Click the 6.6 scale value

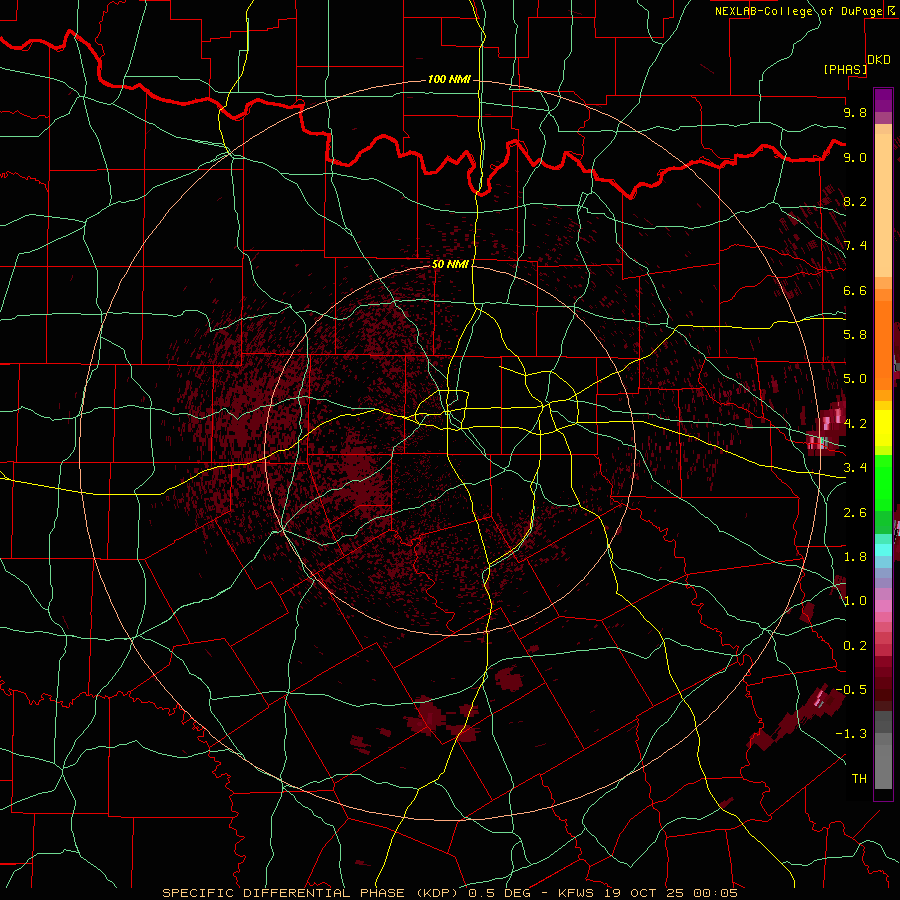click(x=855, y=290)
